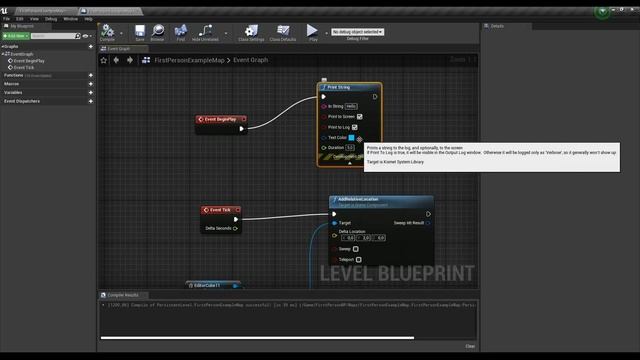This screenshot has height=360, width=640.
Task: Collapse the Print String node advanced pins
Action: tap(349, 163)
